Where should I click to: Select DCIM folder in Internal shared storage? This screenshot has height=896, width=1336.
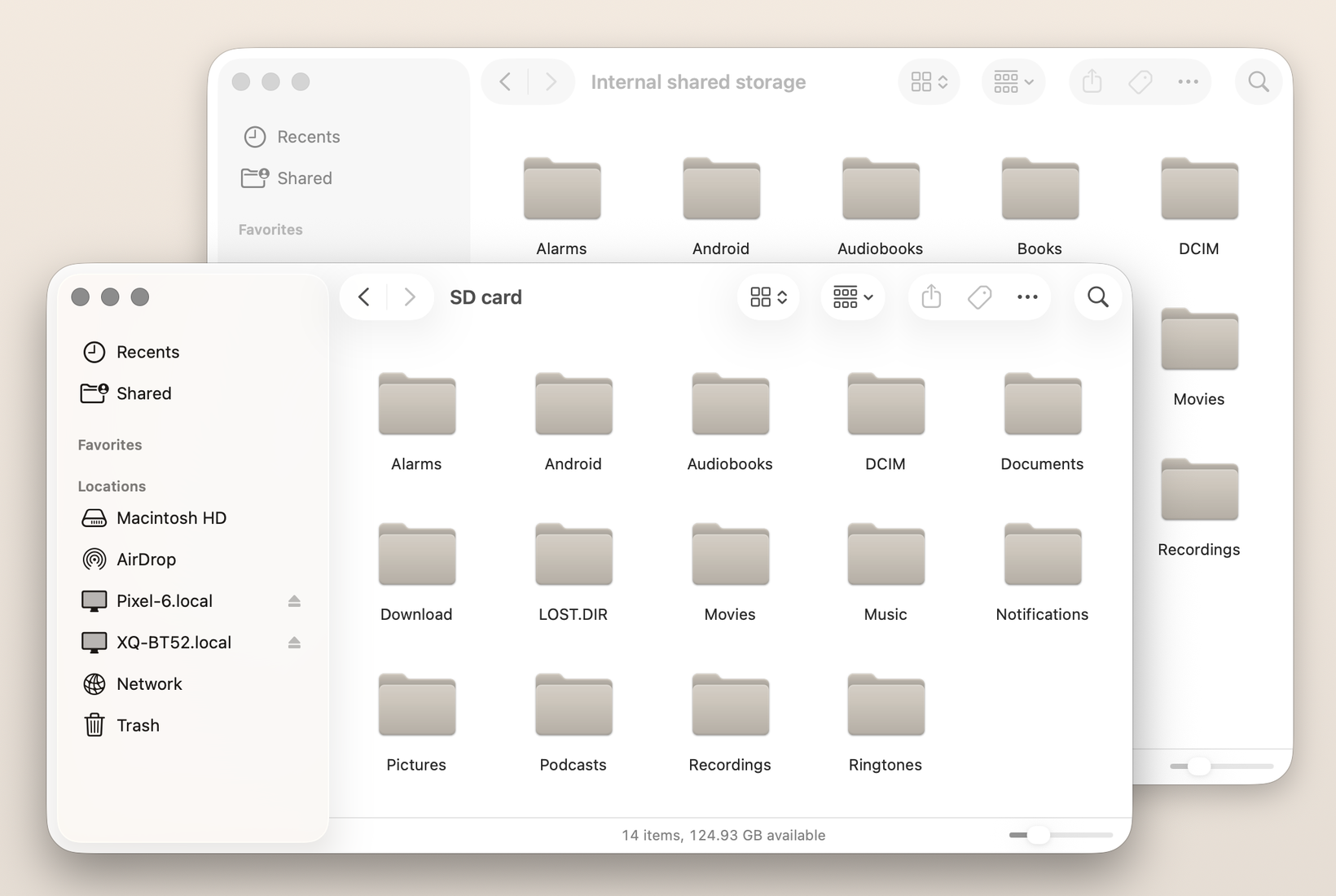[1199, 207]
